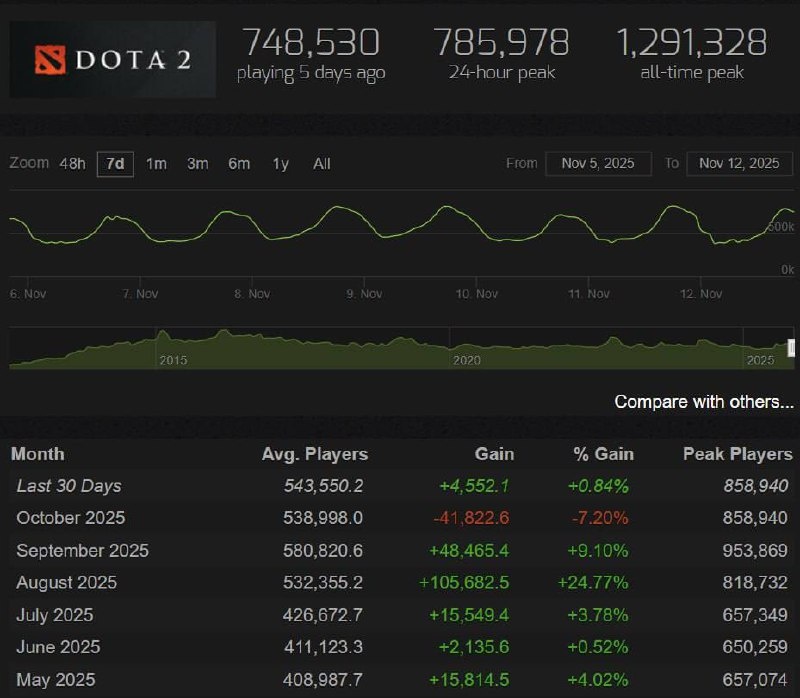Click the Gain column header
Viewport: 800px width, 698px height.
(494, 454)
